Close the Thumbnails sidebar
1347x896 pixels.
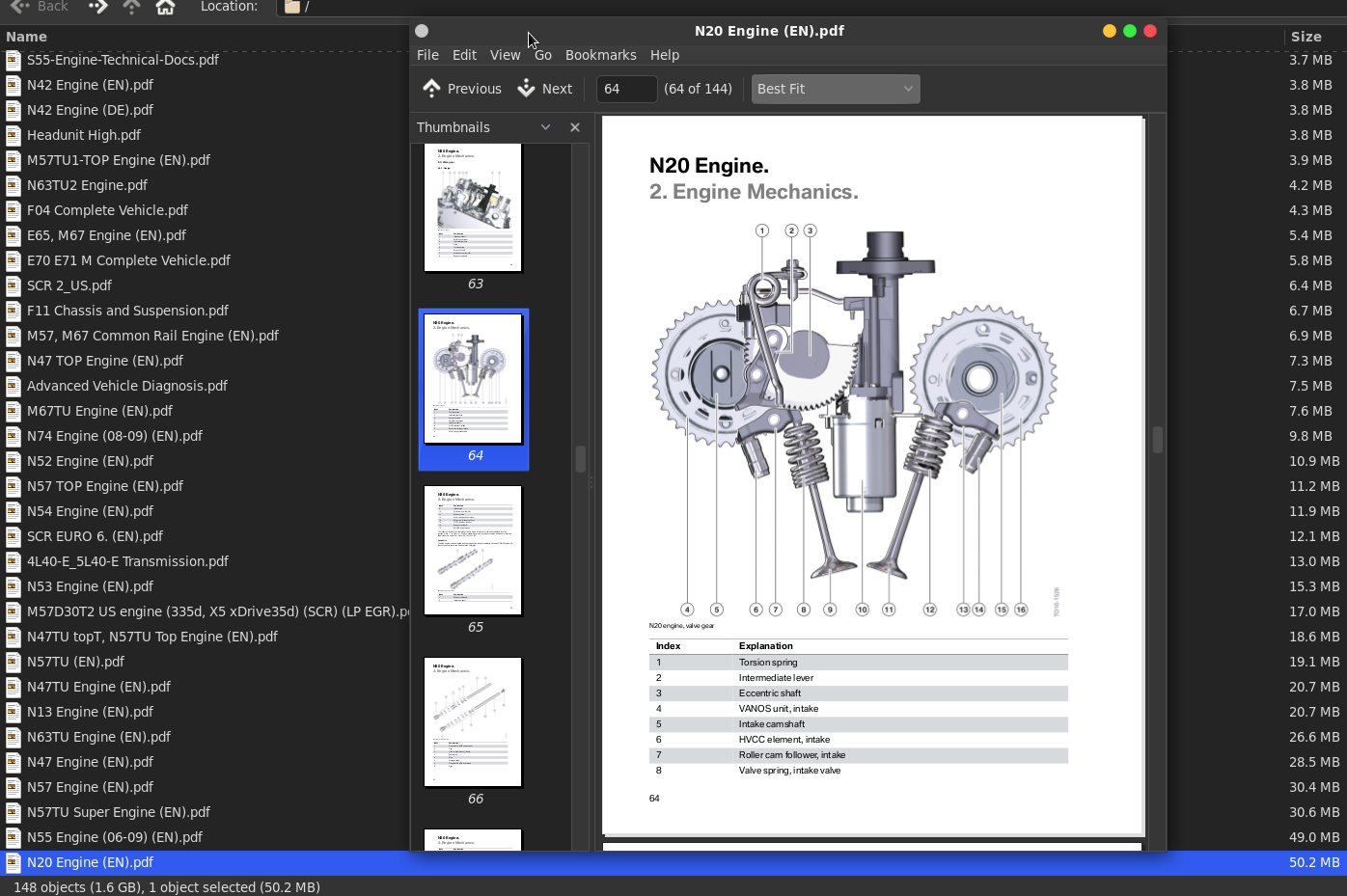click(575, 127)
